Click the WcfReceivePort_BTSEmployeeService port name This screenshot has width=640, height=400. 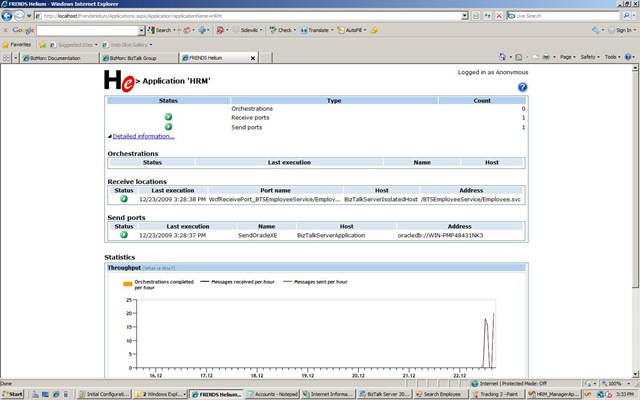[x=274, y=199]
